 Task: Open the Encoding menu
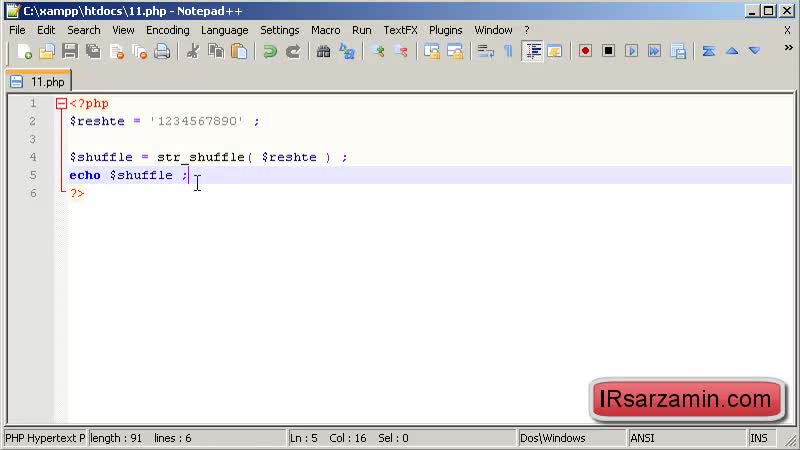pyautogui.click(x=167, y=30)
